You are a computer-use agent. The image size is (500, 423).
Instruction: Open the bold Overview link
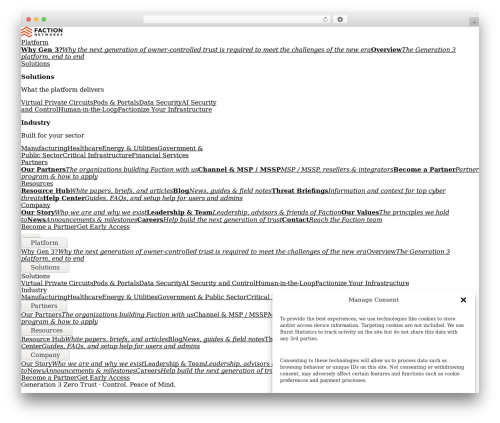(386, 50)
